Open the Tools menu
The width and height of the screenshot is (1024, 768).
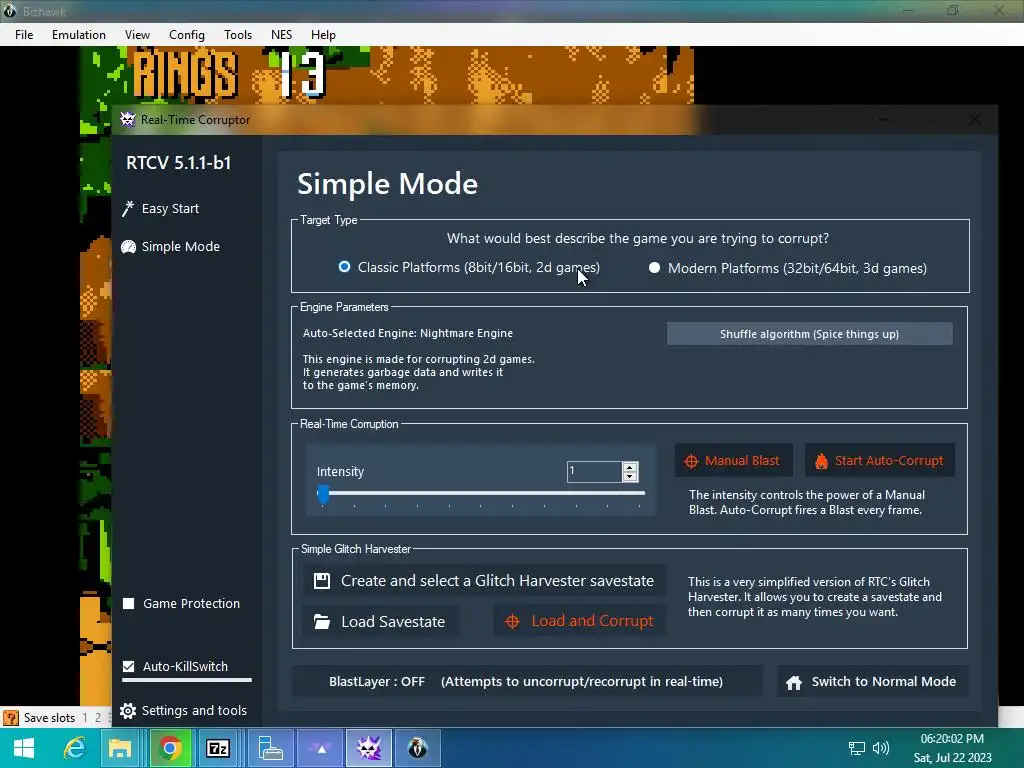pyautogui.click(x=238, y=35)
